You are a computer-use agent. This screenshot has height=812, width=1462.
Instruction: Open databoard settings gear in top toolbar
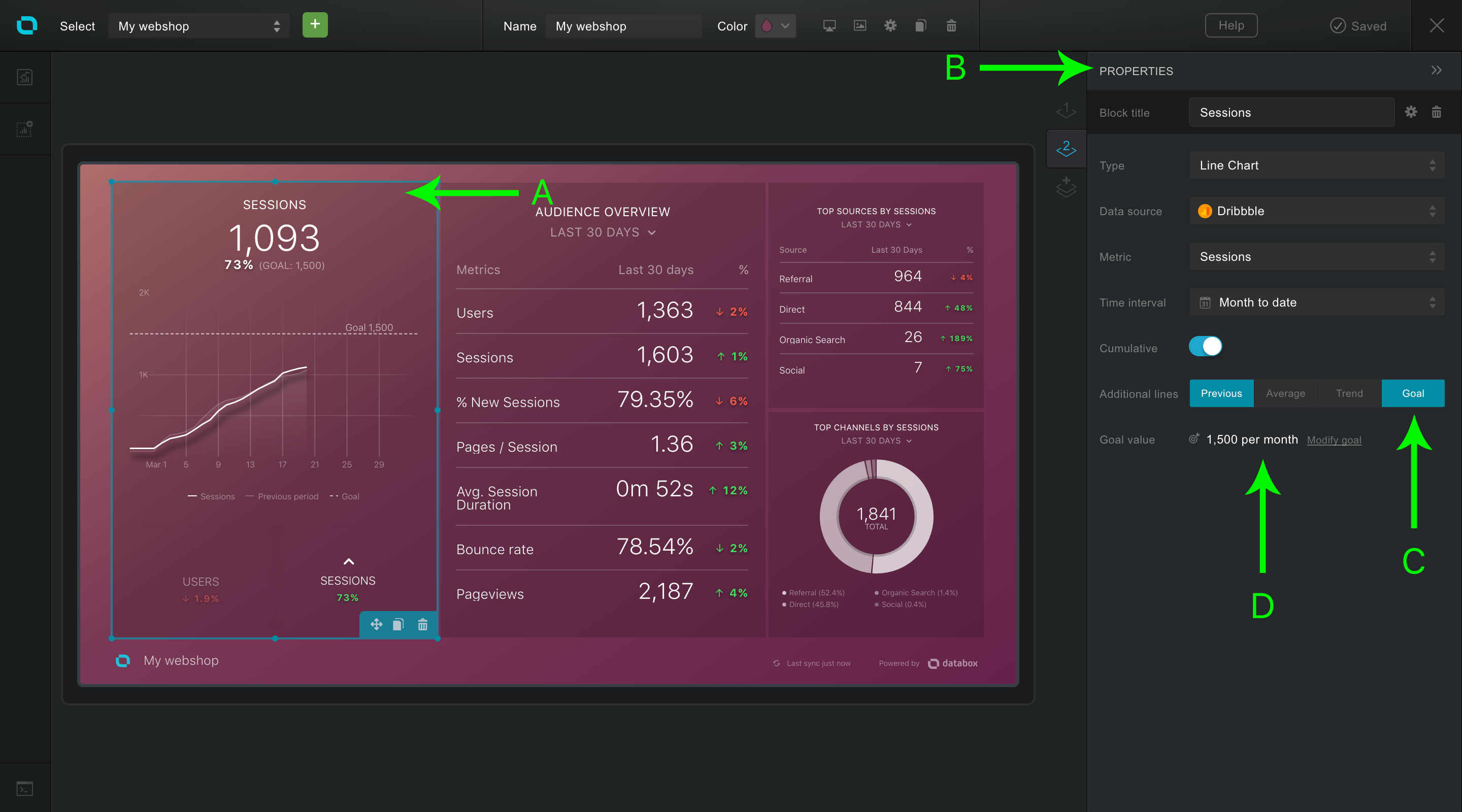click(x=890, y=26)
